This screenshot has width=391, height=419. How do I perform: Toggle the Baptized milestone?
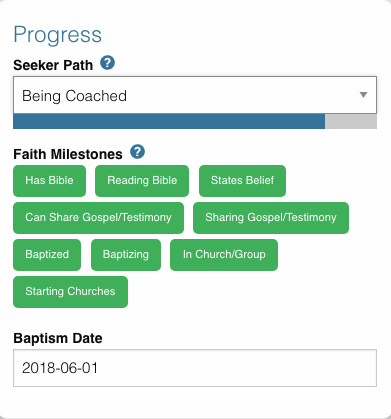tap(47, 255)
